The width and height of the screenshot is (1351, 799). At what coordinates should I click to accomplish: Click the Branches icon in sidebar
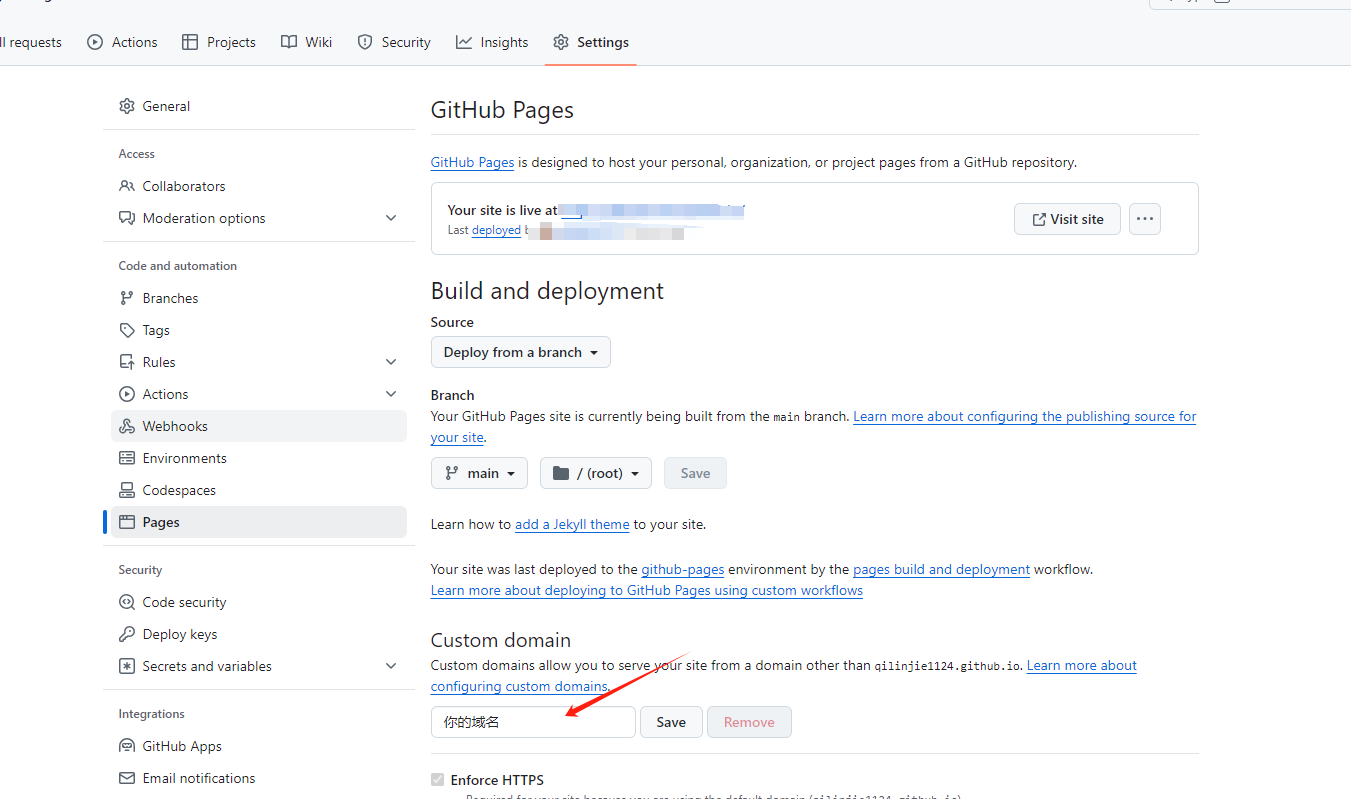[x=127, y=298]
